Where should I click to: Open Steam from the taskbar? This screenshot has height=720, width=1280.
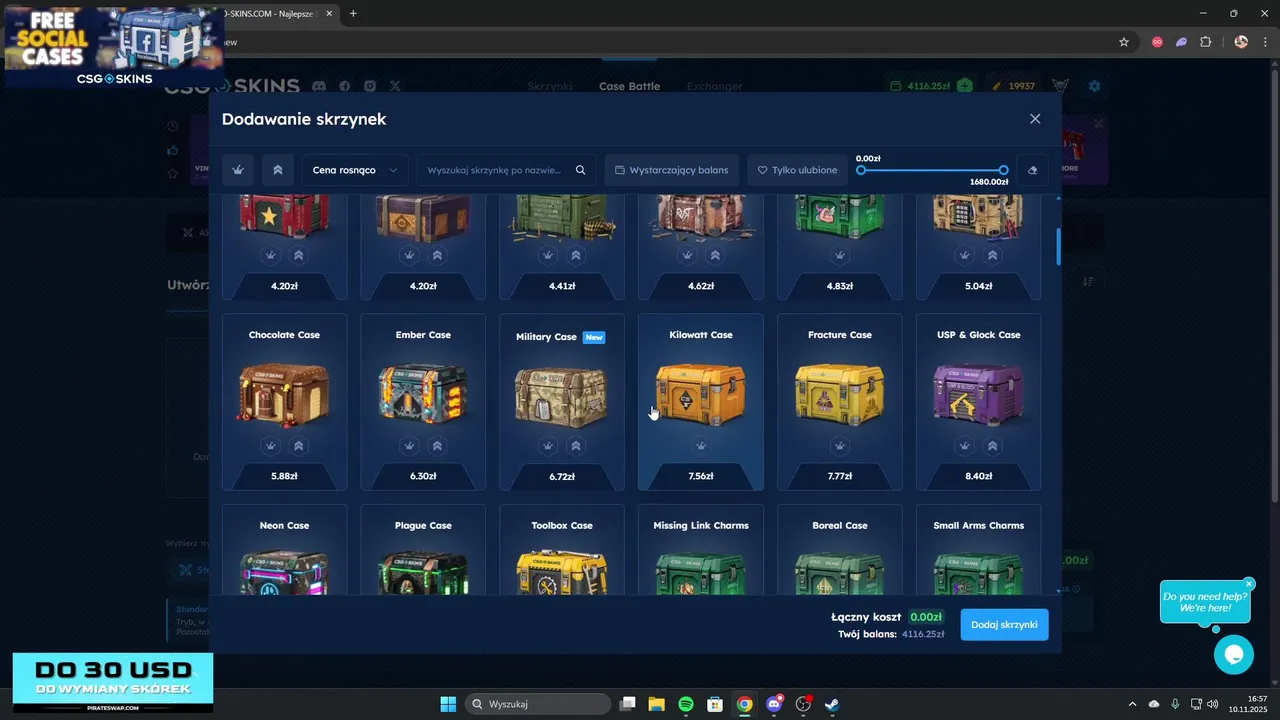(832, 704)
